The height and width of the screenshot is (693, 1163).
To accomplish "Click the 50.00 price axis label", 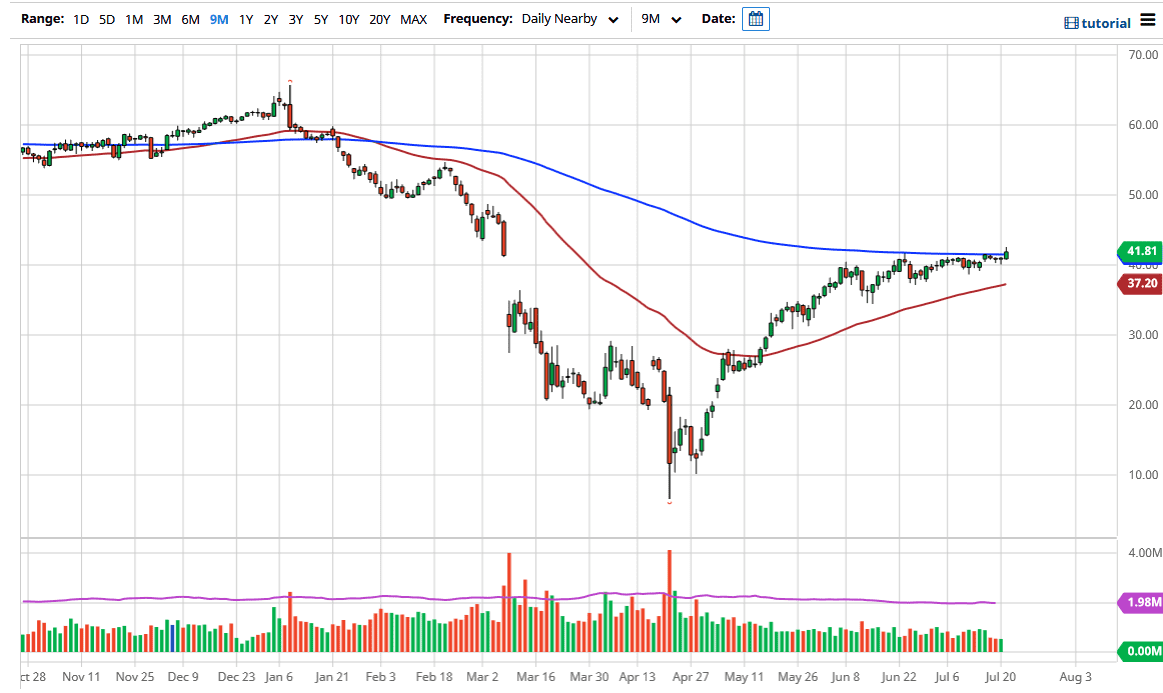I will 1143,195.
